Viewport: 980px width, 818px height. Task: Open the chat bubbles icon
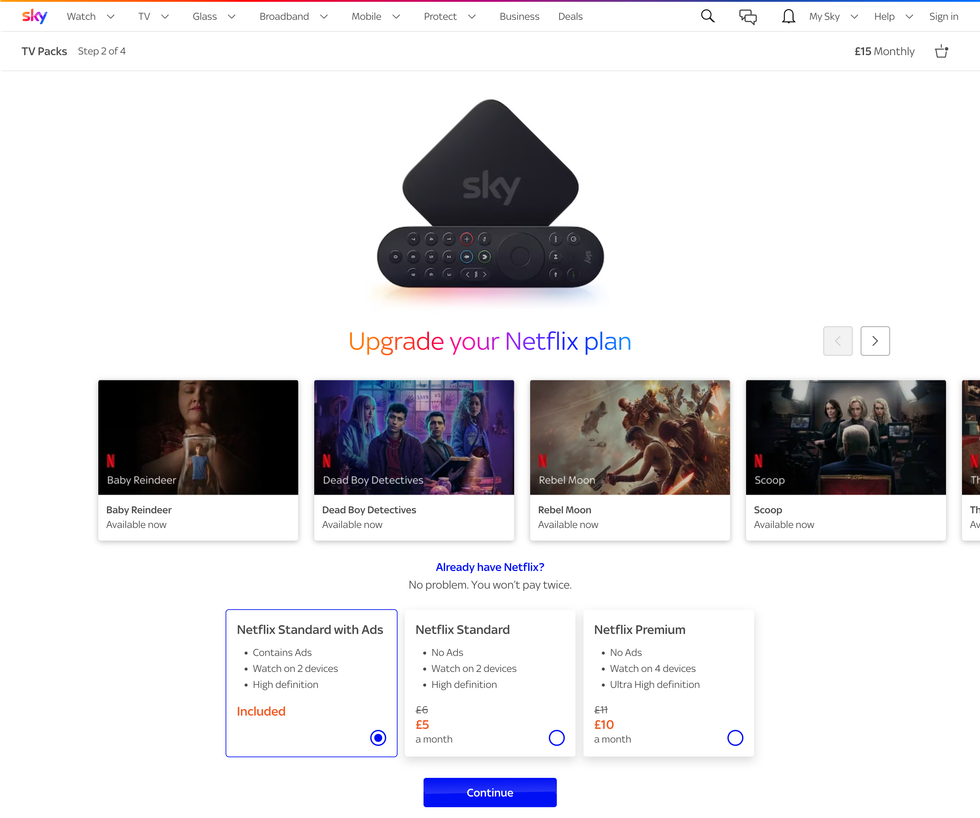(x=747, y=16)
